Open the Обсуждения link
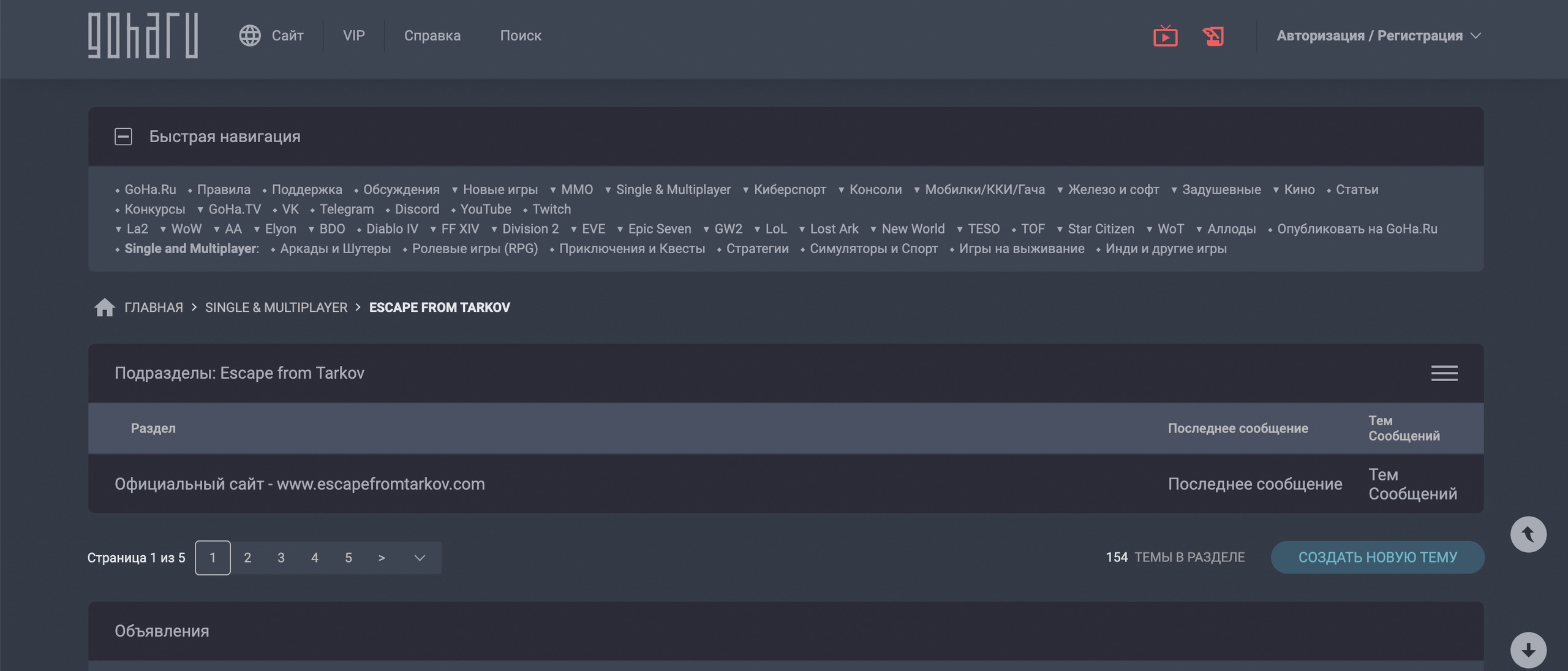 coord(401,189)
